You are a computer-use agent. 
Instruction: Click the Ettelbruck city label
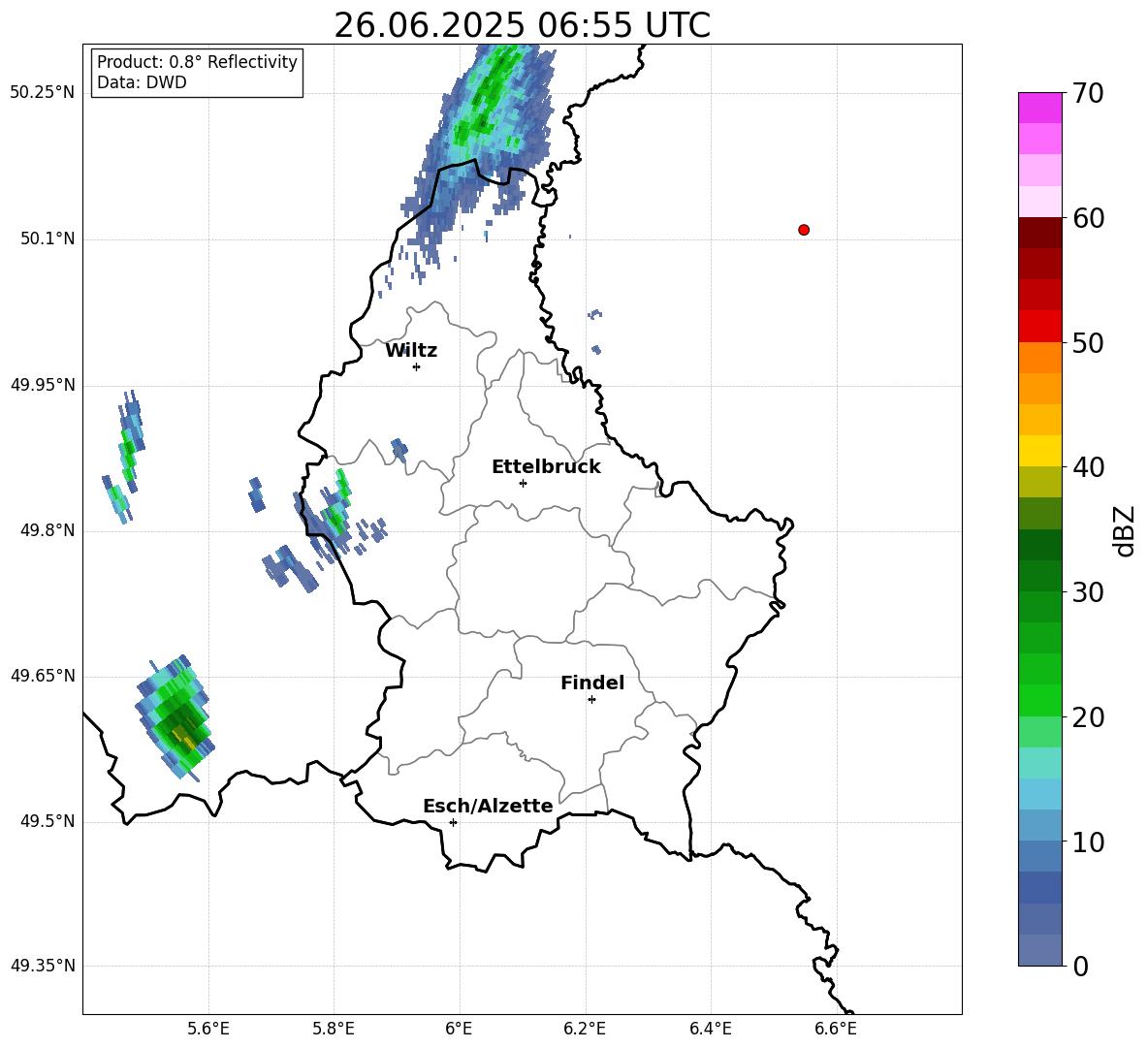(x=546, y=467)
